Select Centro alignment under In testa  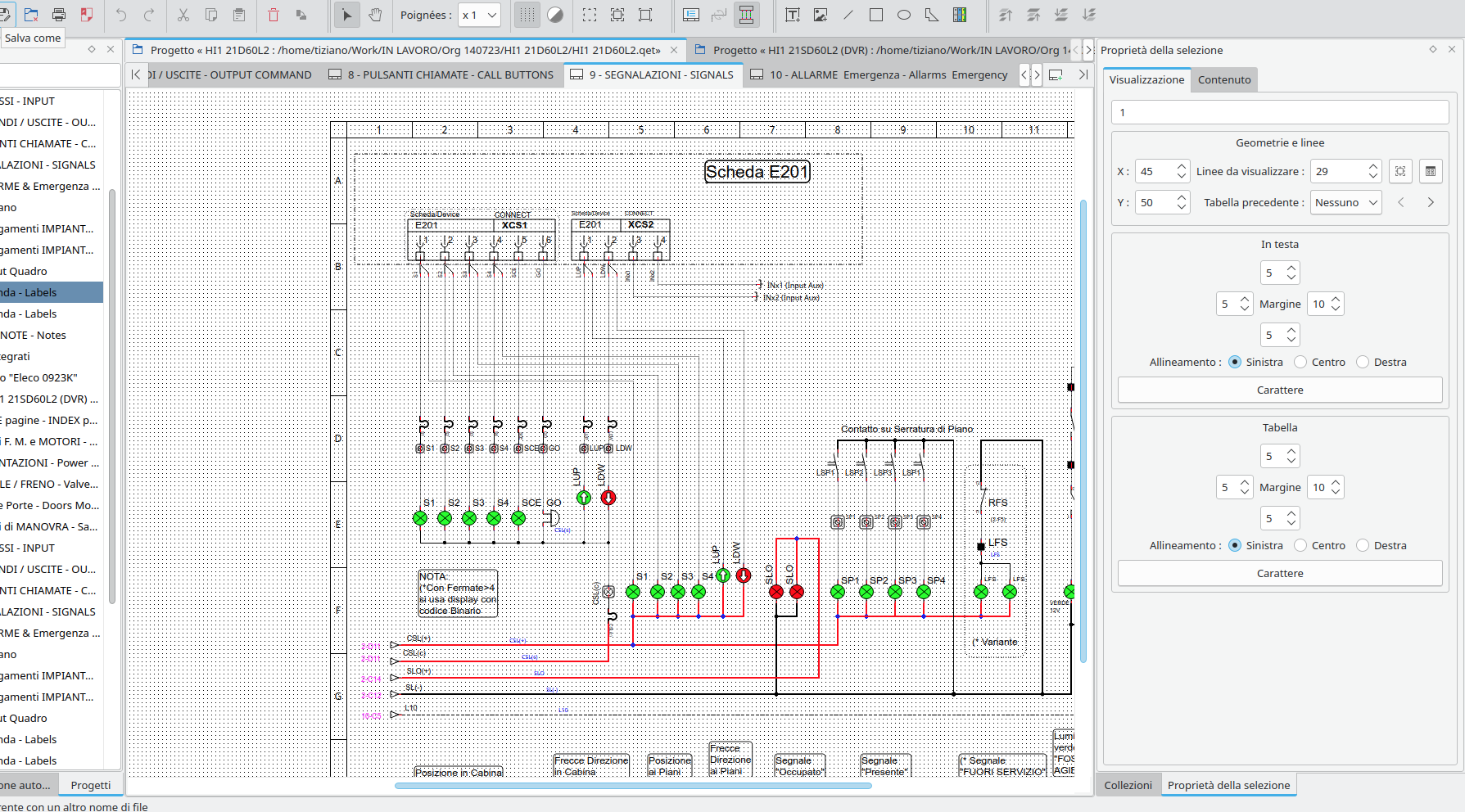1300,362
